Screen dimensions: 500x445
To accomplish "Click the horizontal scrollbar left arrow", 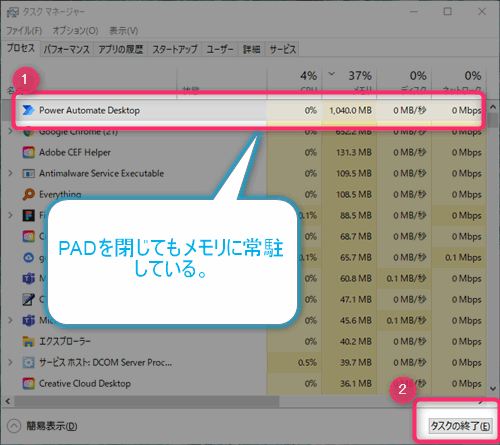I will [x=8, y=401].
